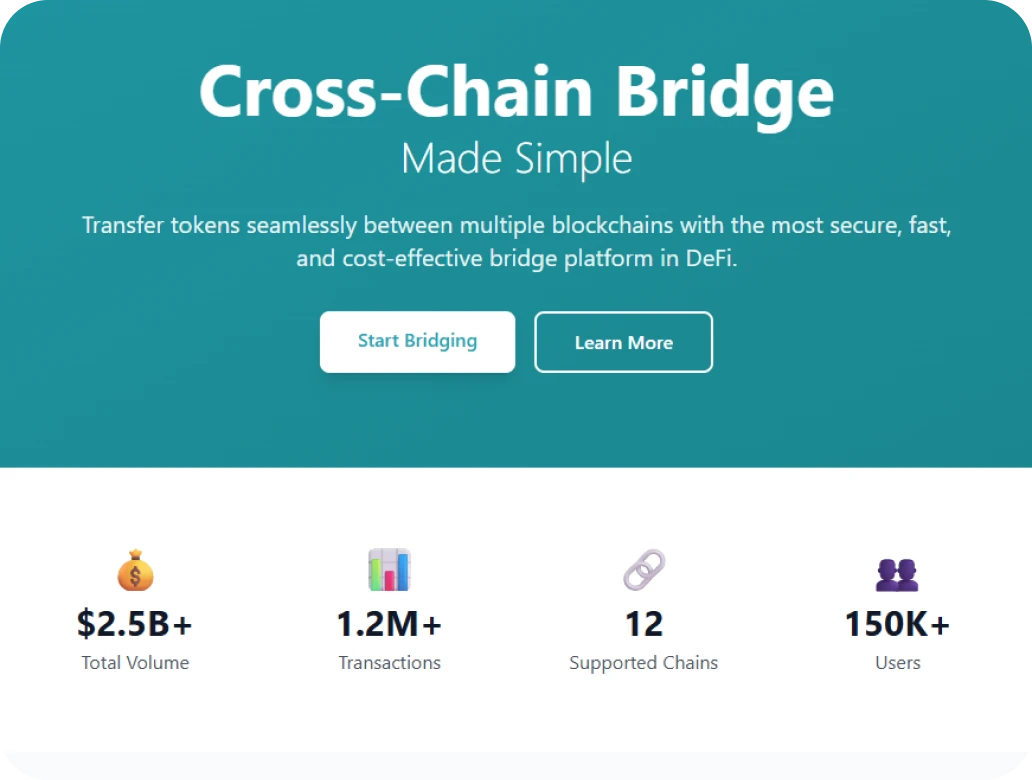Select the bar chart icon above Transactions
1032x780 pixels.
[389, 568]
